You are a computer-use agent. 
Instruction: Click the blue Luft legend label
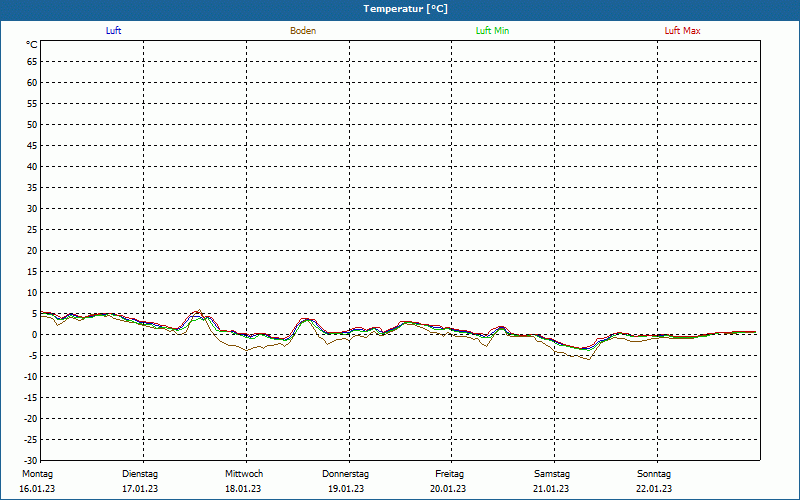coord(113,31)
